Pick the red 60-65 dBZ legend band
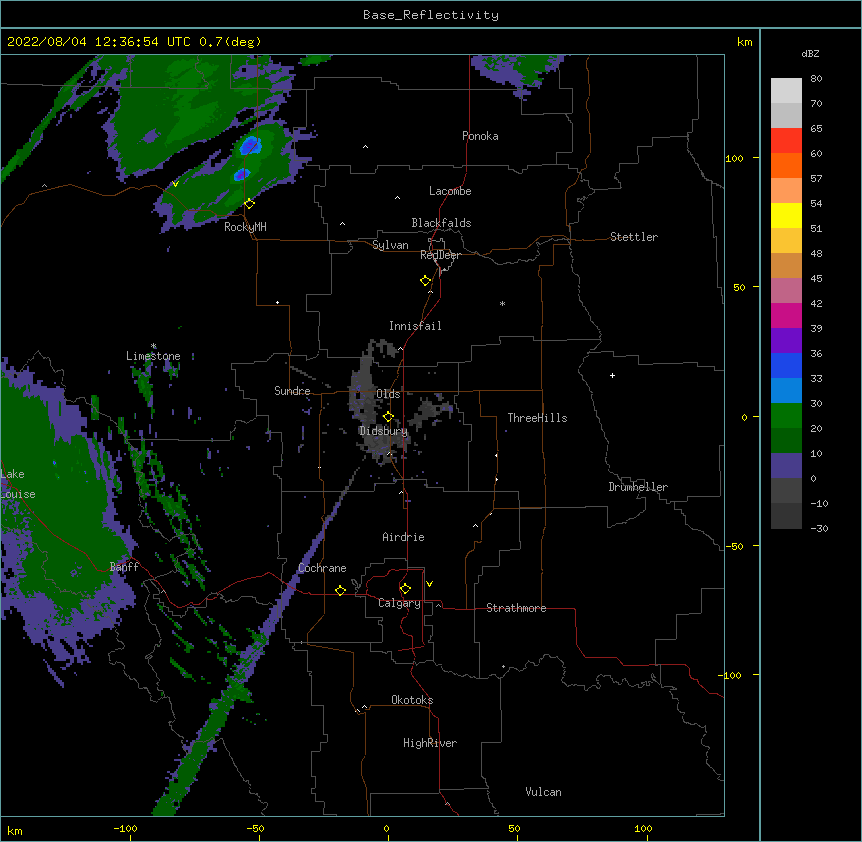This screenshot has width=862, height=842. click(786, 140)
